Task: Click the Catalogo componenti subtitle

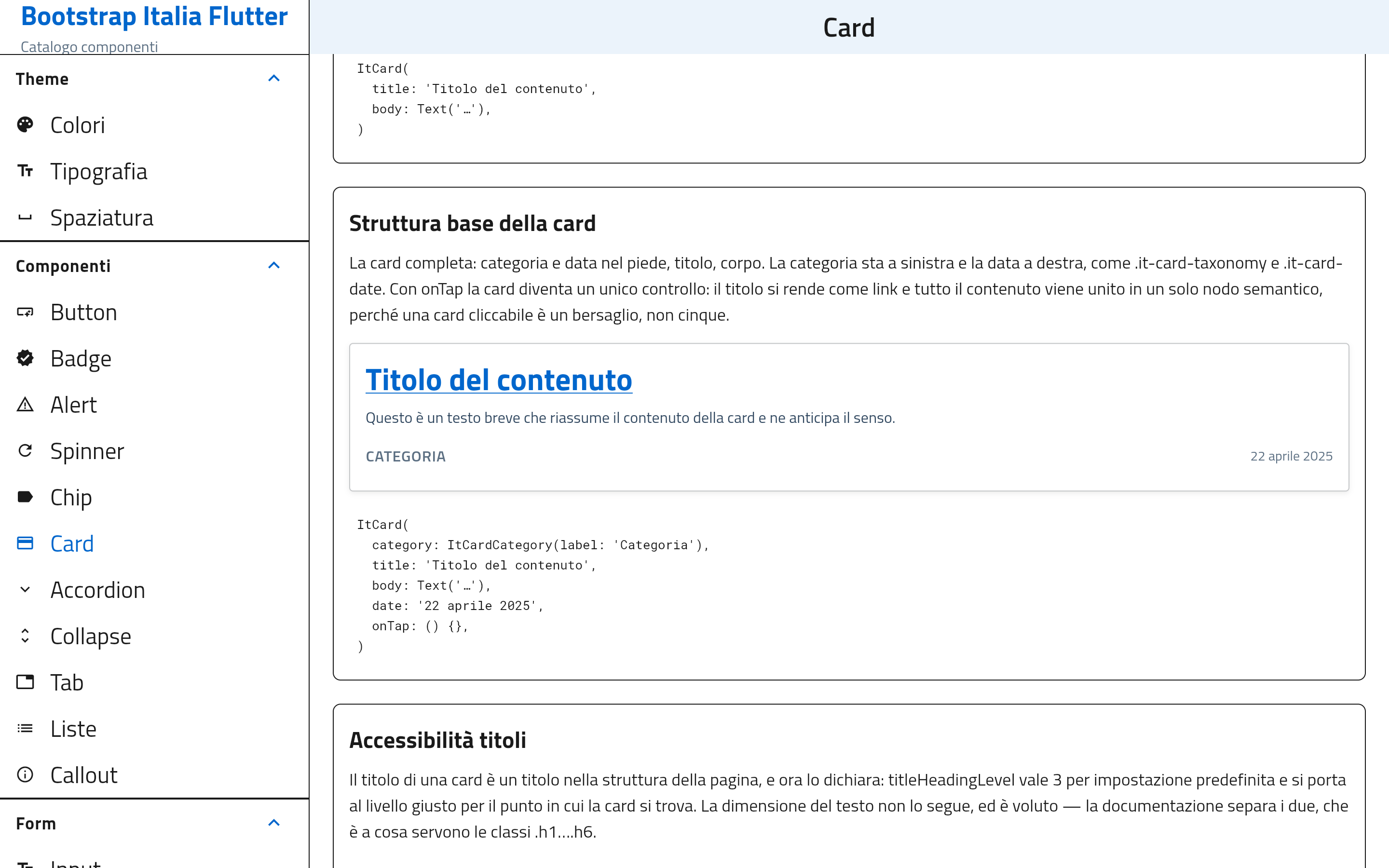Action: 89,46
